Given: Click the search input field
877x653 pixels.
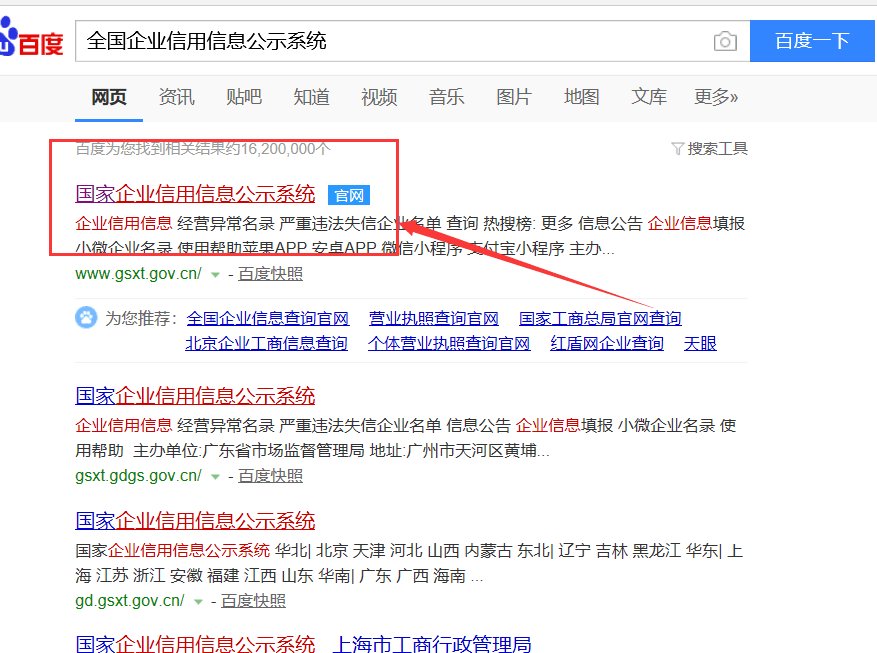Looking at the screenshot, I should click(x=390, y=41).
